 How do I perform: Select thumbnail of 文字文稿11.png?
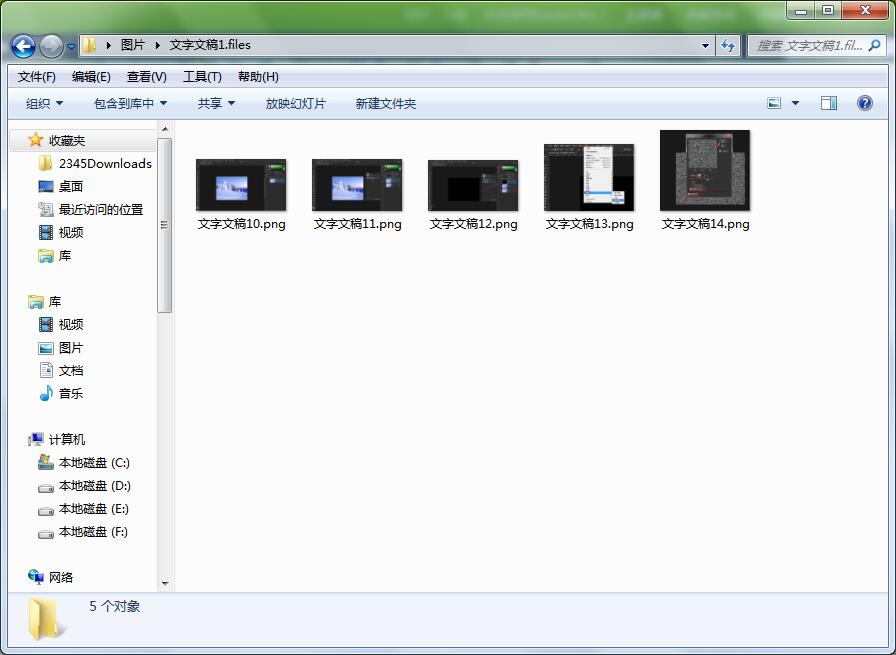point(357,185)
